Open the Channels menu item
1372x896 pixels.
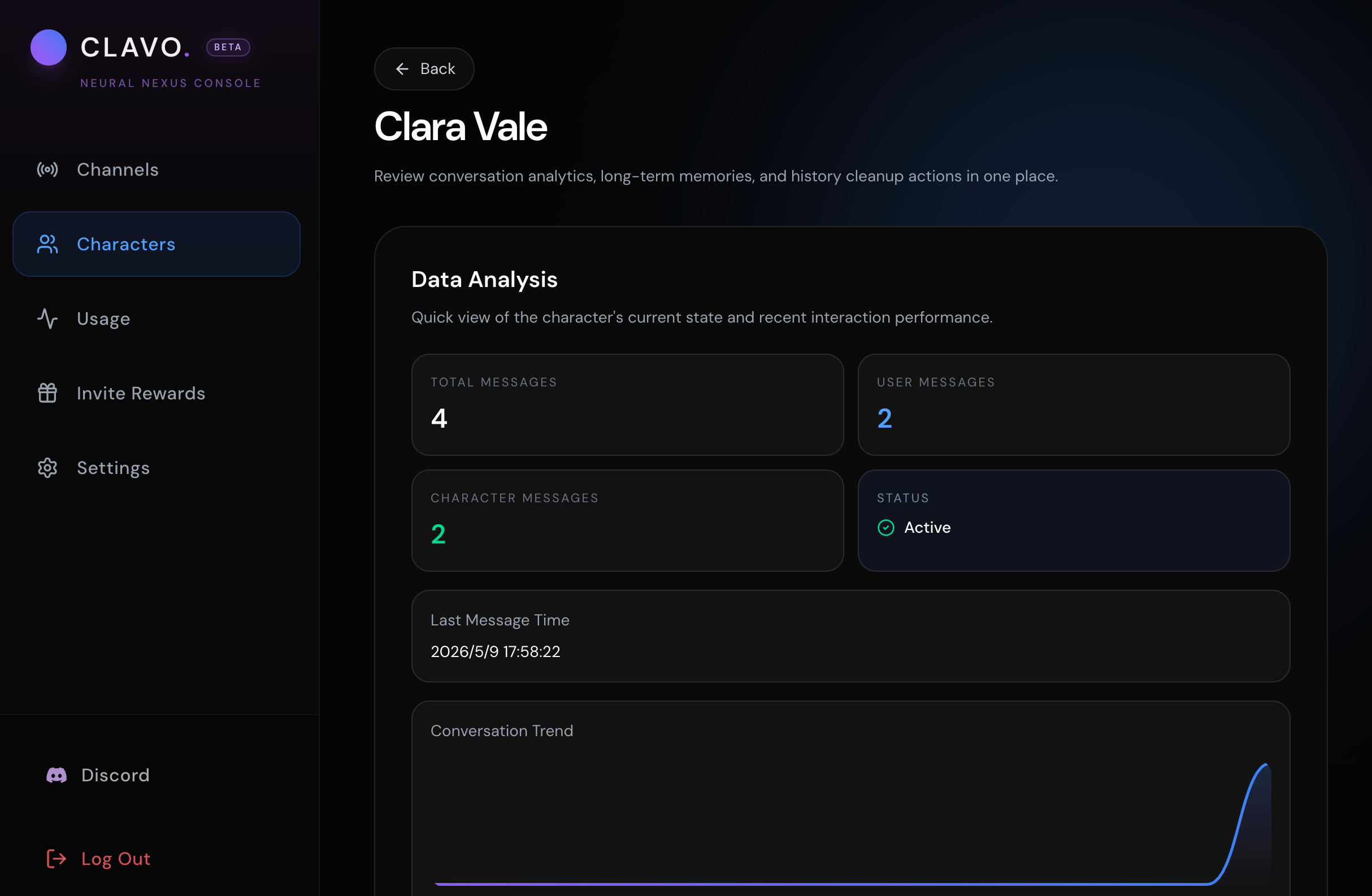click(156, 169)
